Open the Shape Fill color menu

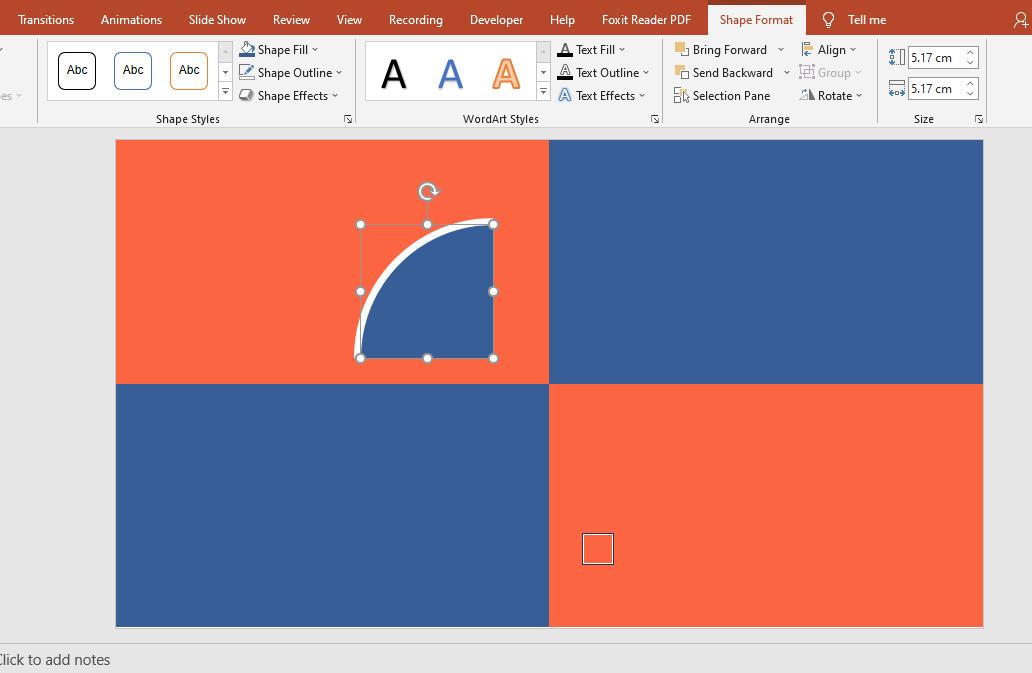[x=281, y=48]
